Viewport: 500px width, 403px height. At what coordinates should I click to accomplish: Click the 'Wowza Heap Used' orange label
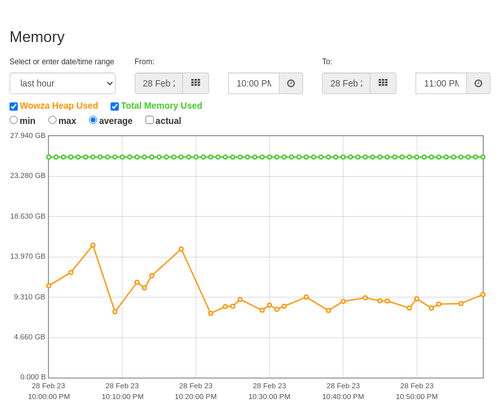click(x=59, y=106)
